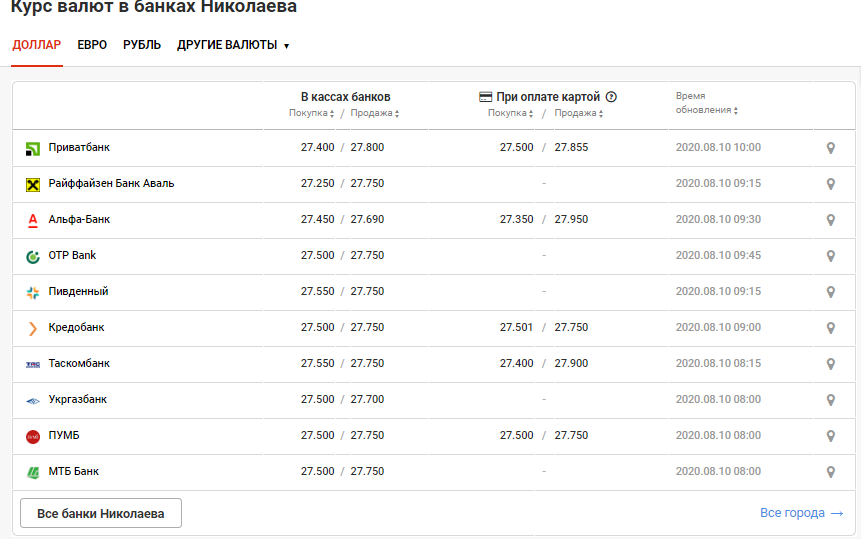Select the Доллар tab
This screenshot has width=861, height=539.
coord(37,45)
